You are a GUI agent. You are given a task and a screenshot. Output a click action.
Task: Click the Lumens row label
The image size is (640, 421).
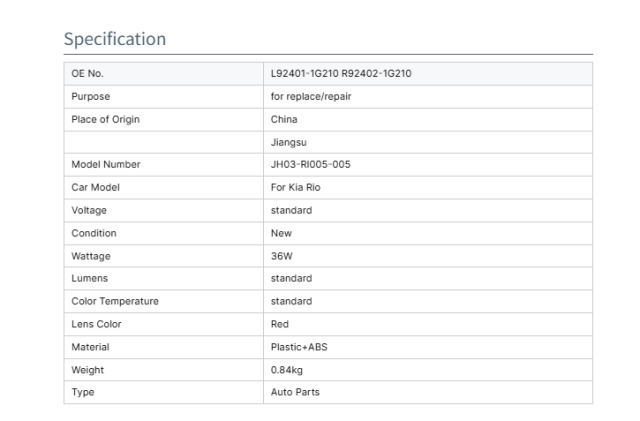pyautogui.click(x=90, y=278)
